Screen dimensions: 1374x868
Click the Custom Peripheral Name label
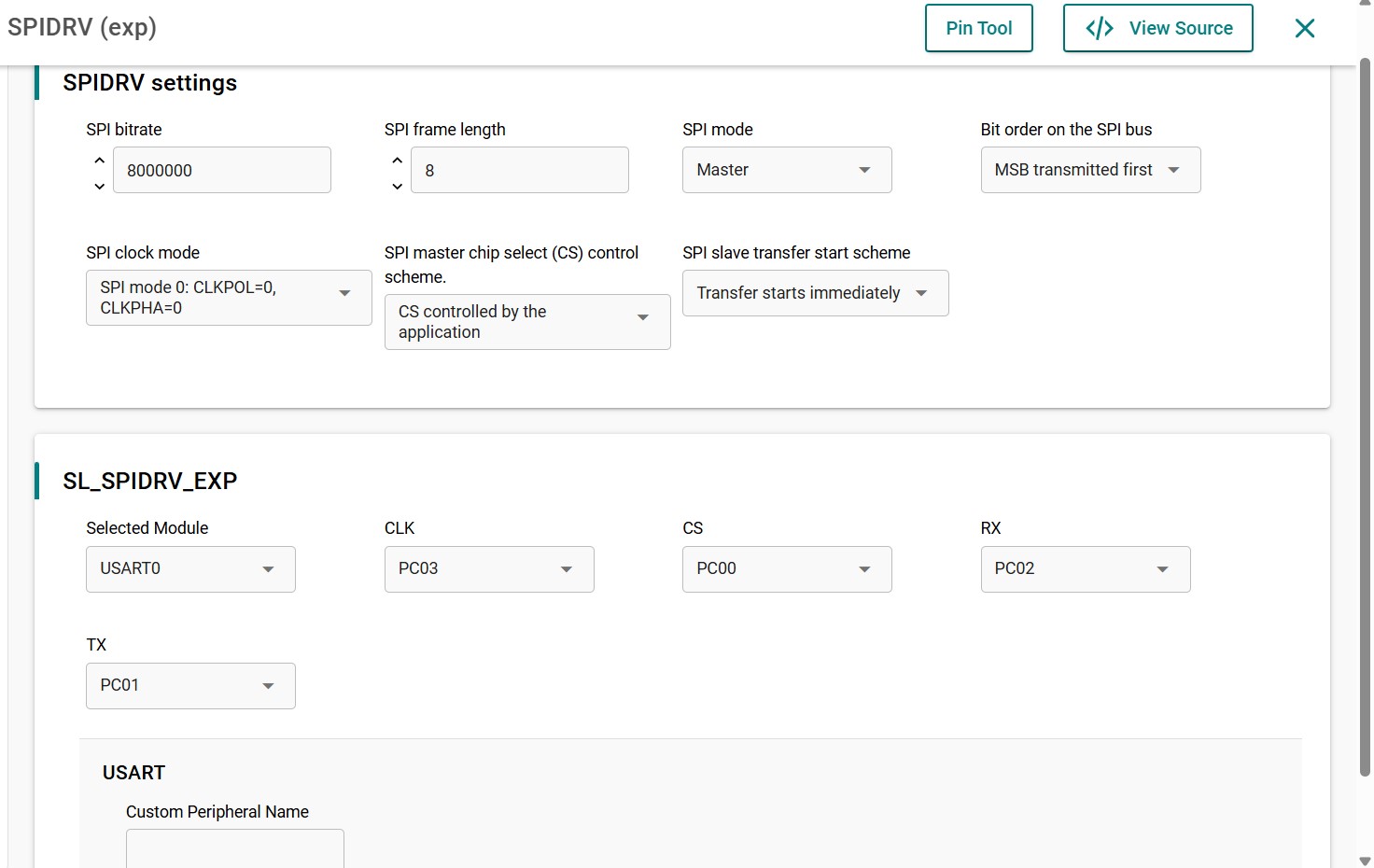217,812
